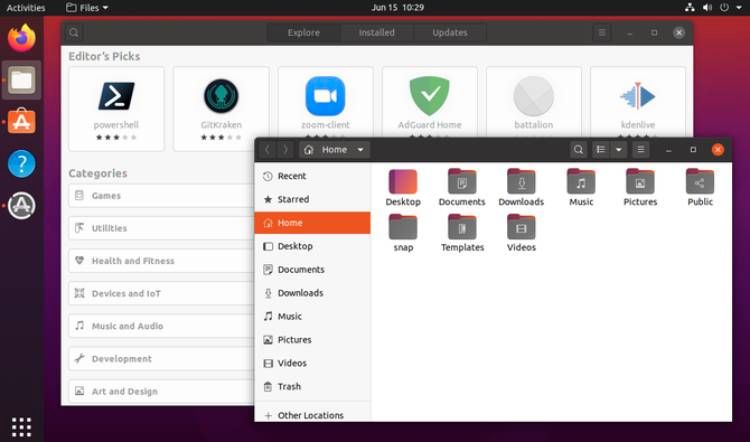Select the snap folder icon

(x=403, y=227)
